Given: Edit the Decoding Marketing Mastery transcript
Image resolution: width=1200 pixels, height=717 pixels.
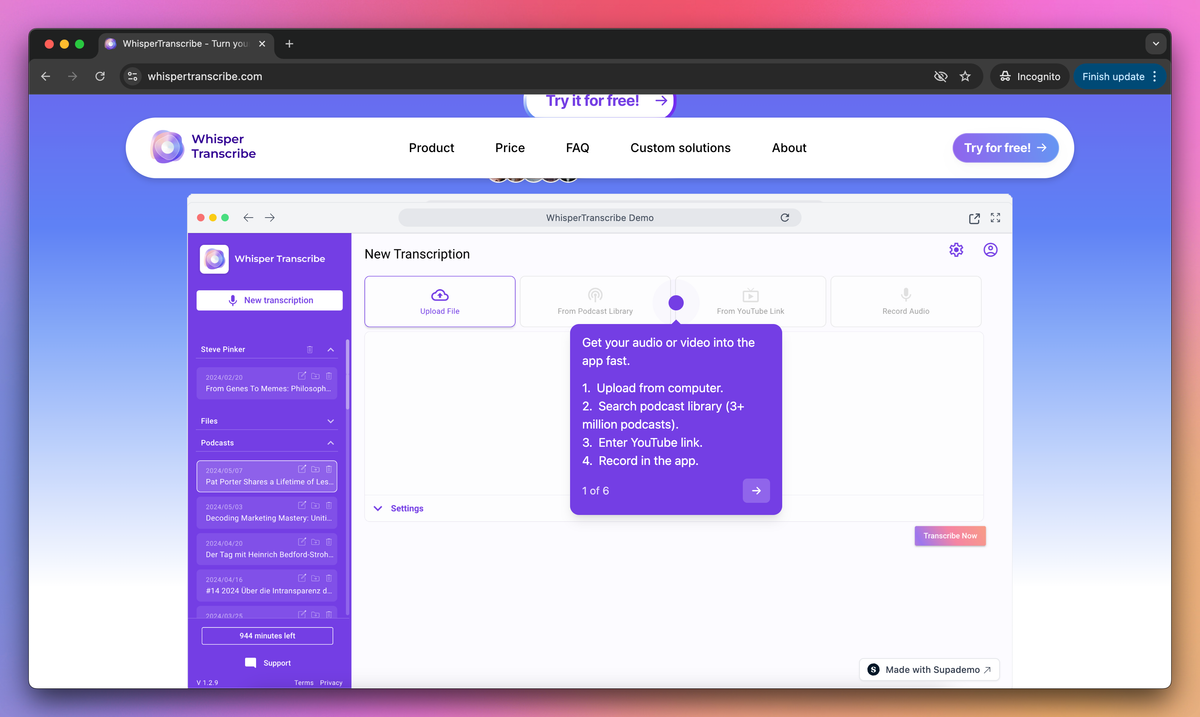Looking at the screenshot, I should 302,505.
